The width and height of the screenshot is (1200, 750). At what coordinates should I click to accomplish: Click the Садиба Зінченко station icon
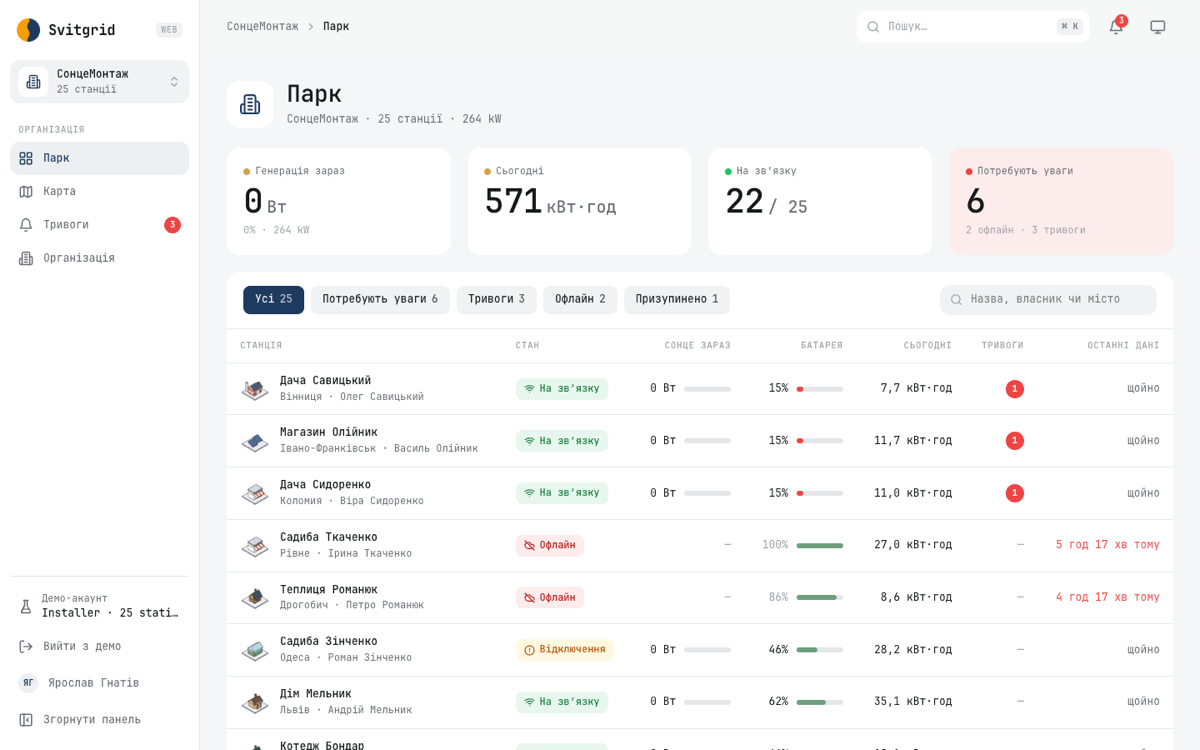pyautogui.click(x=255, y=650)
